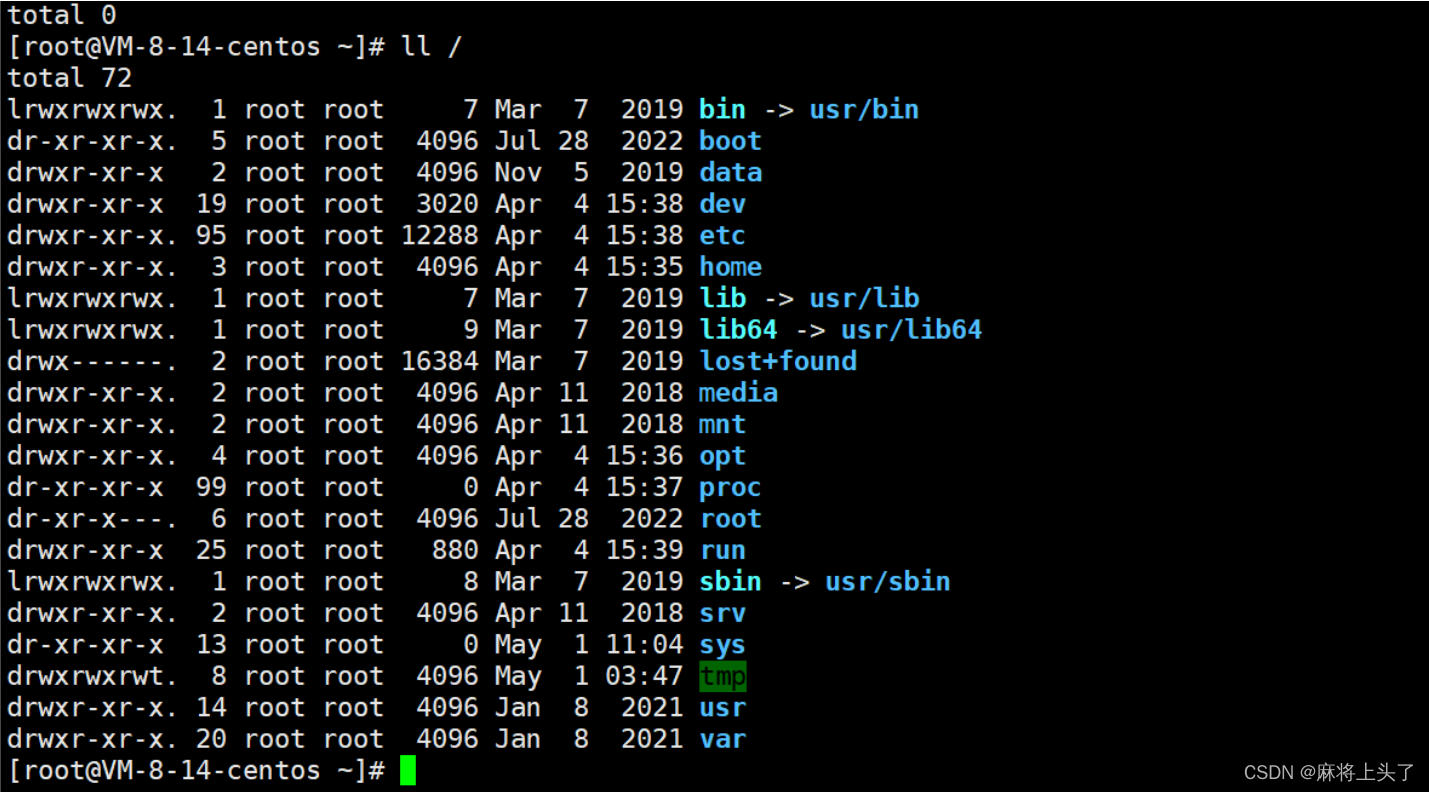Select the proc directory name

coord(730,487)
